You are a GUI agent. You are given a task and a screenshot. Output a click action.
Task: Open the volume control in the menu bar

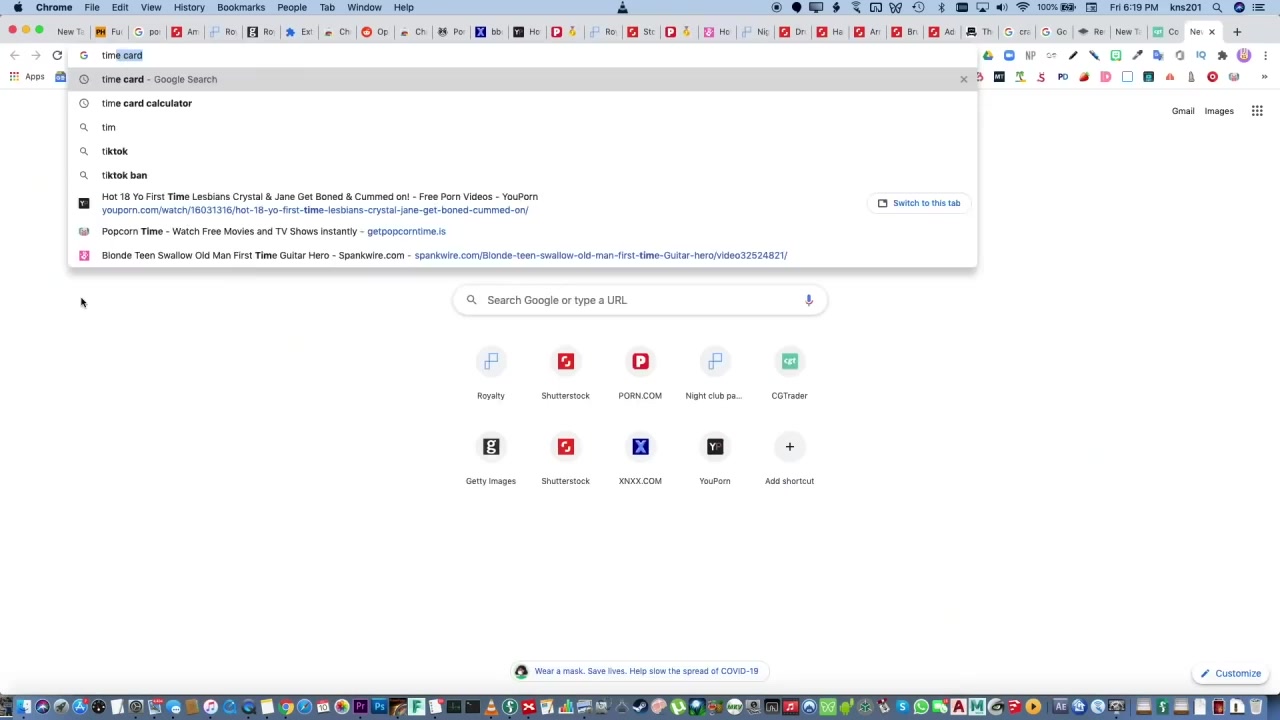coord(1001,7)
